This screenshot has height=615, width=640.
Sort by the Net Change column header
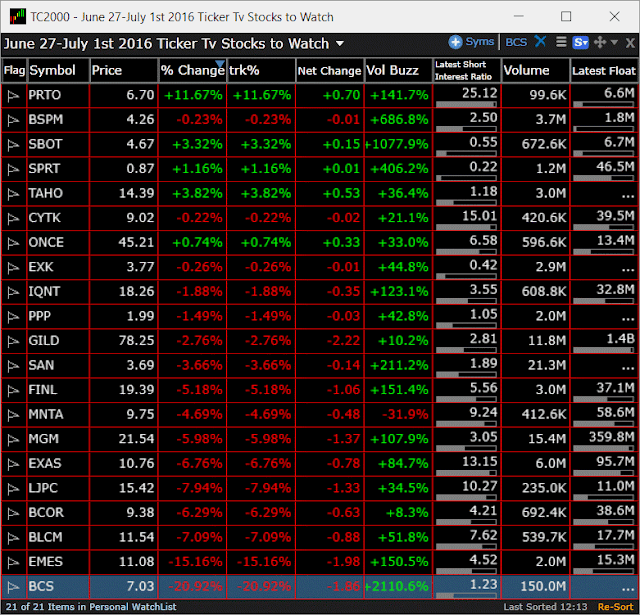(x=330, y=71)
